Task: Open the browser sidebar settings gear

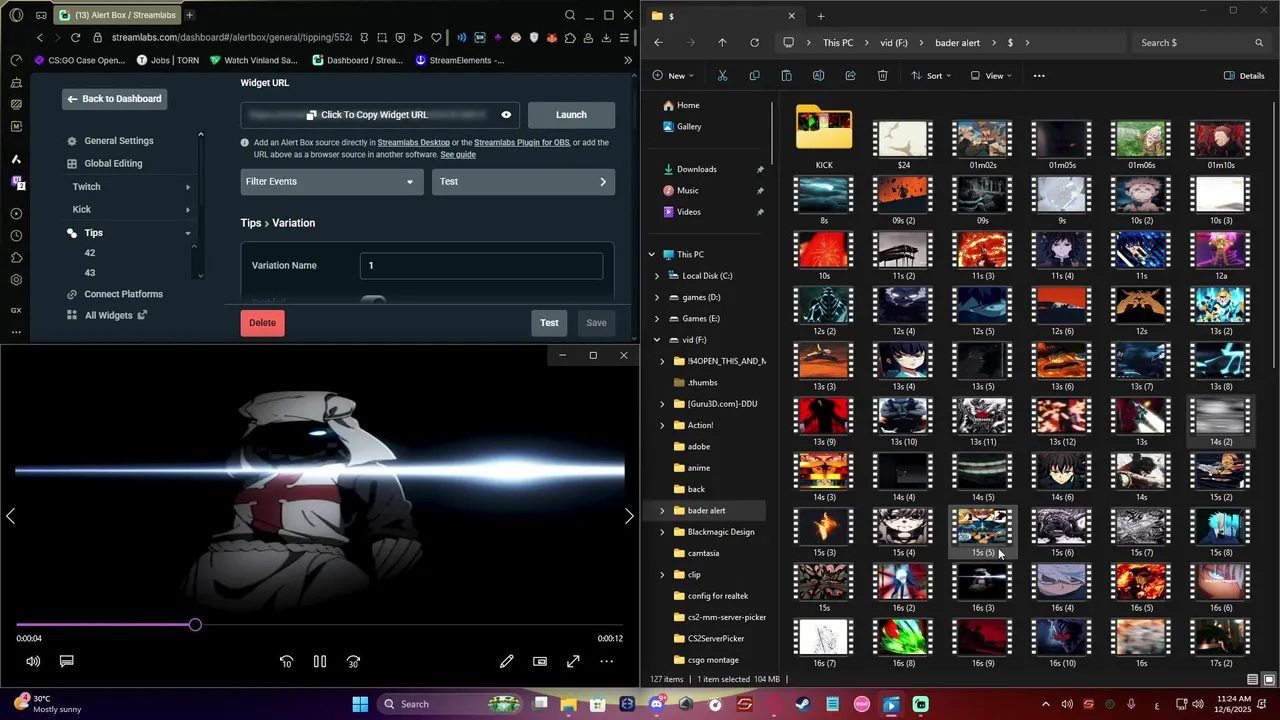Action: coord(16,280)
